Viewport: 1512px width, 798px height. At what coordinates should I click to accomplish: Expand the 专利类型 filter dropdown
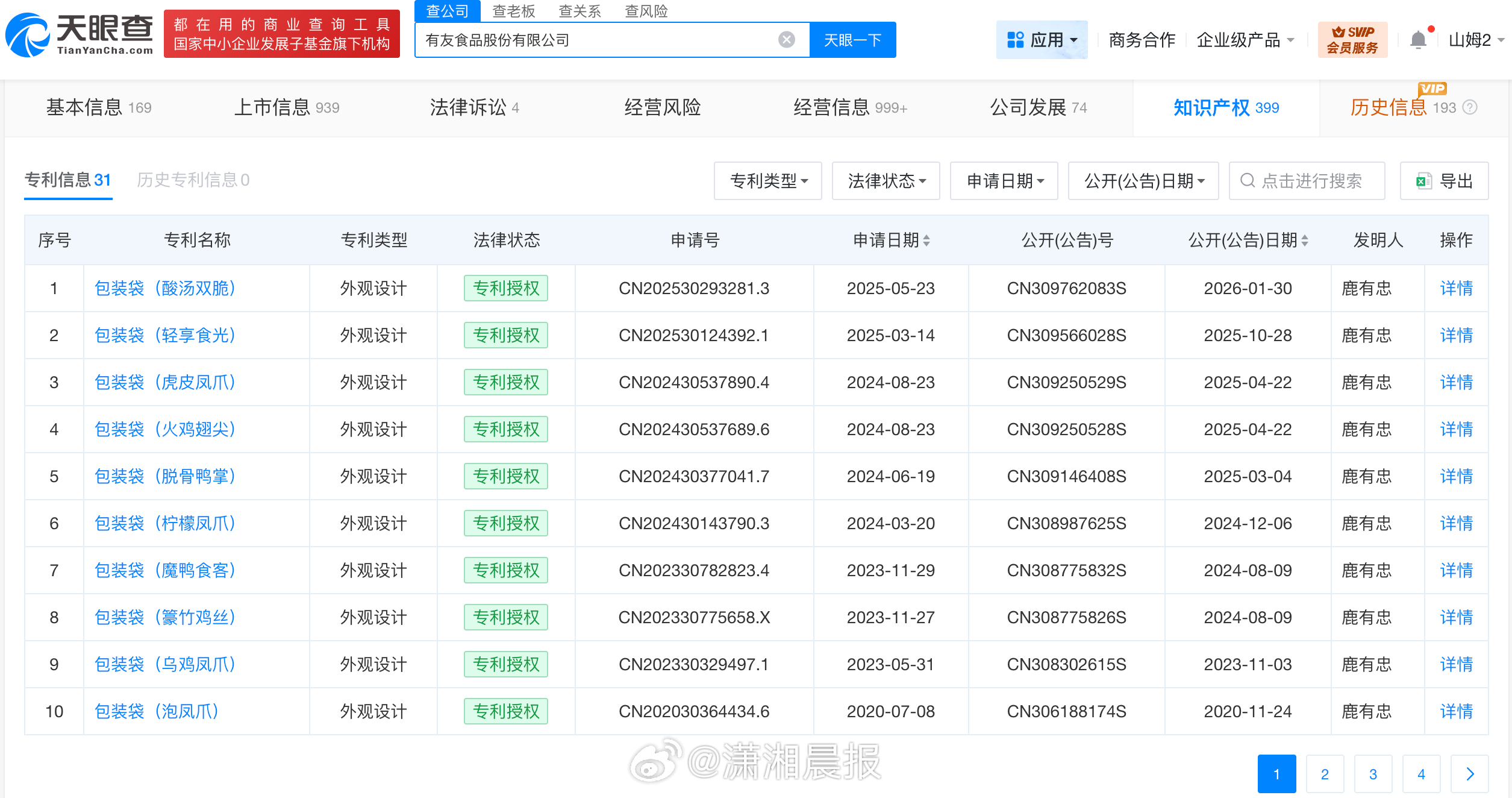tap(767, 181)
